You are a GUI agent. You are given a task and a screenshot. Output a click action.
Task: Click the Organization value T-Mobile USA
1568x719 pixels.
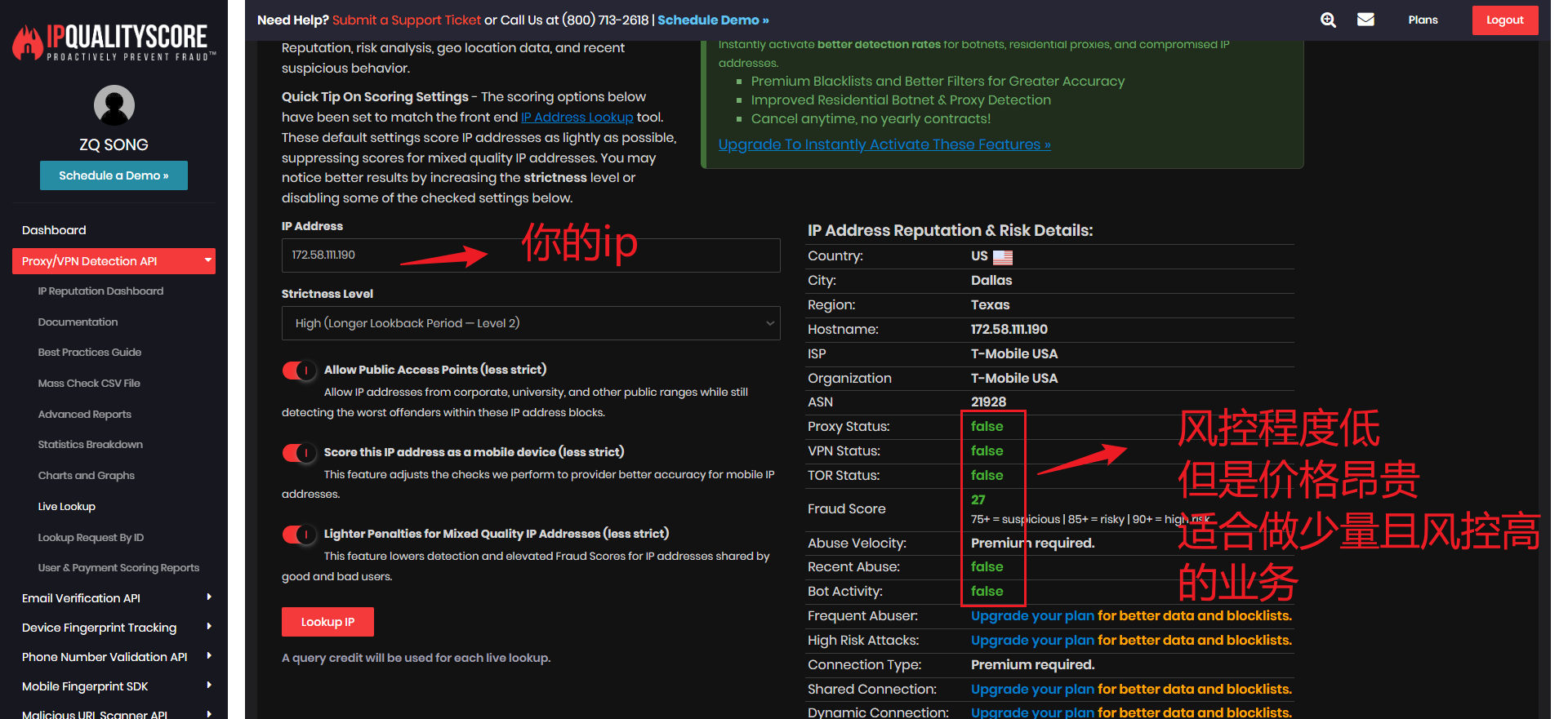coord(1014,379)
